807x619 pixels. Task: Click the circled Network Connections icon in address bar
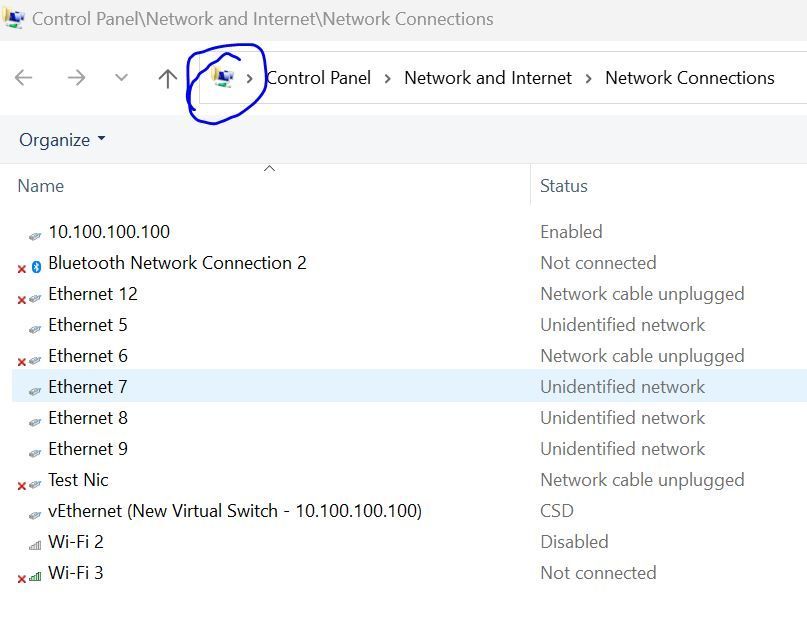[x=224, y=77]
